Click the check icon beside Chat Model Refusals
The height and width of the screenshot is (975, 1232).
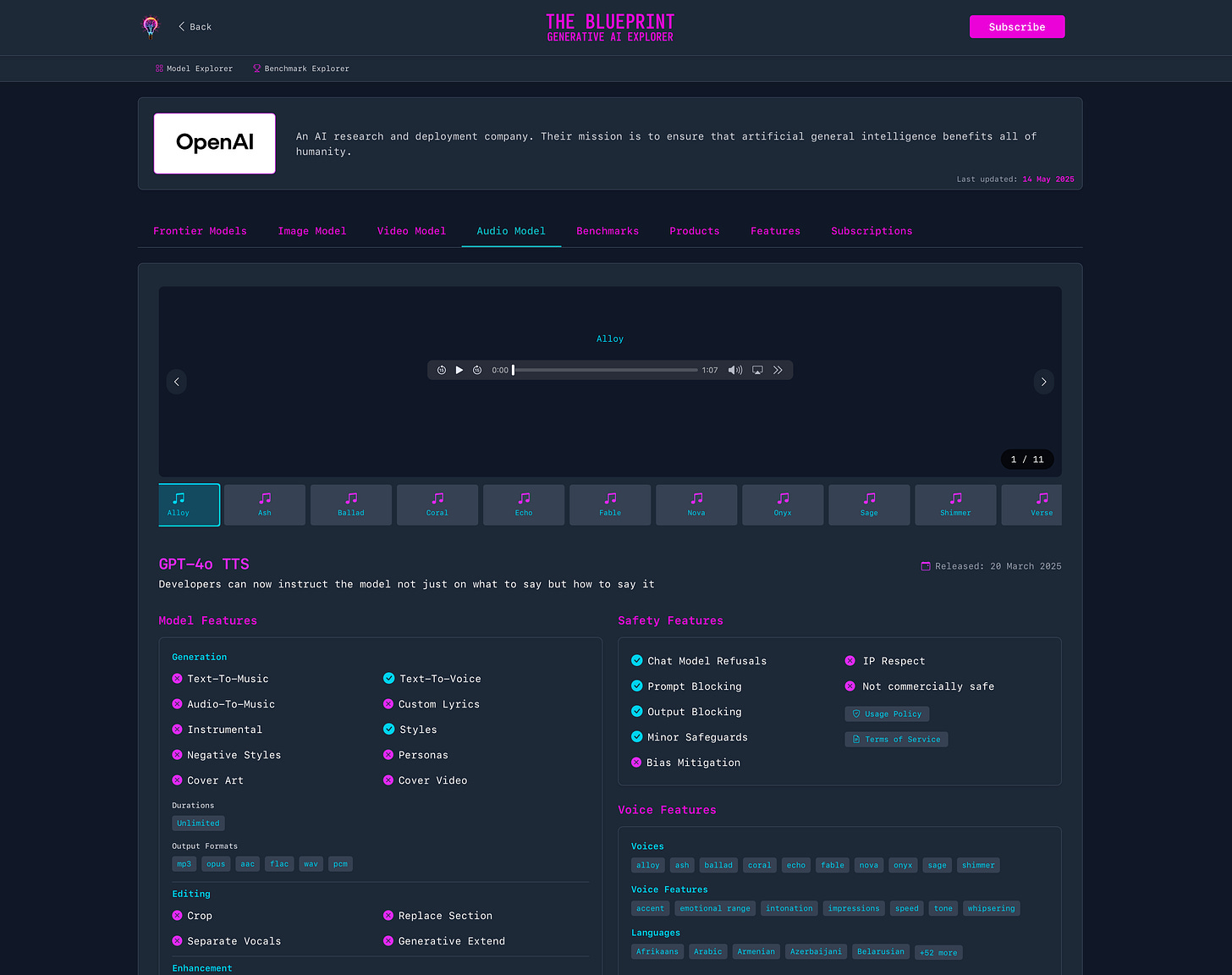click(637, 660)
